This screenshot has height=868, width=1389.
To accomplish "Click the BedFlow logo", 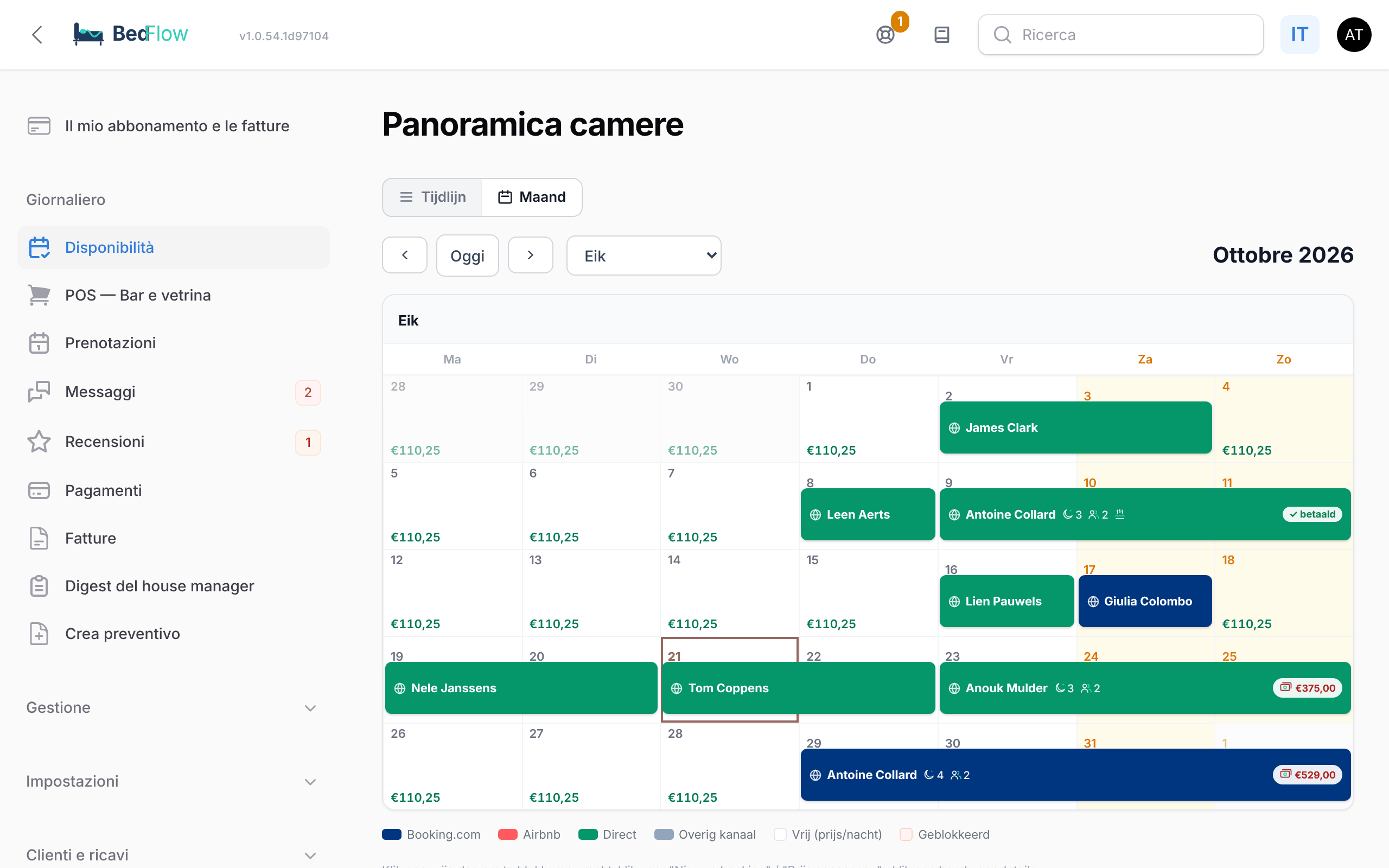I will [x=131, y=34].
